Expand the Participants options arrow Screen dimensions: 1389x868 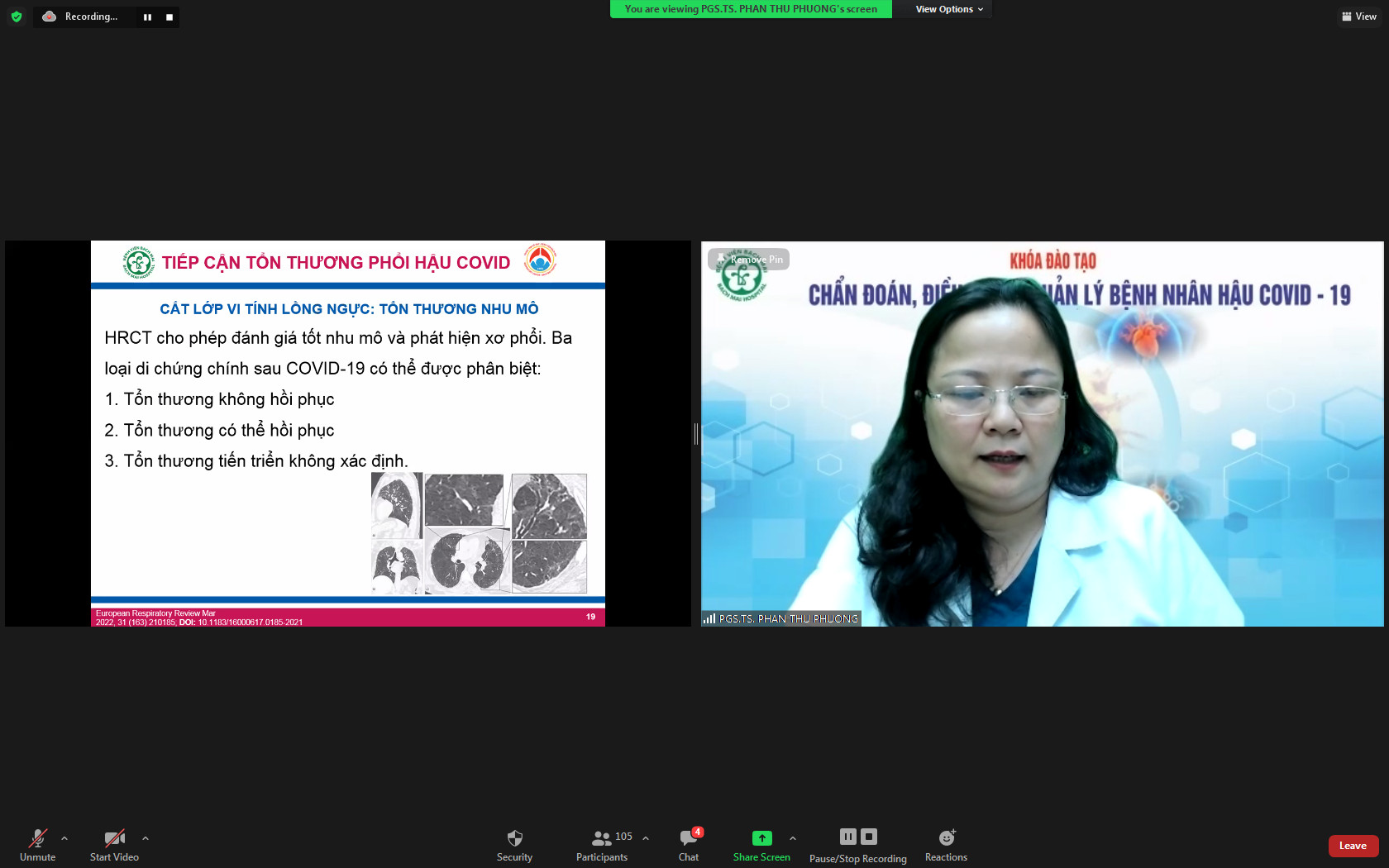646,838
